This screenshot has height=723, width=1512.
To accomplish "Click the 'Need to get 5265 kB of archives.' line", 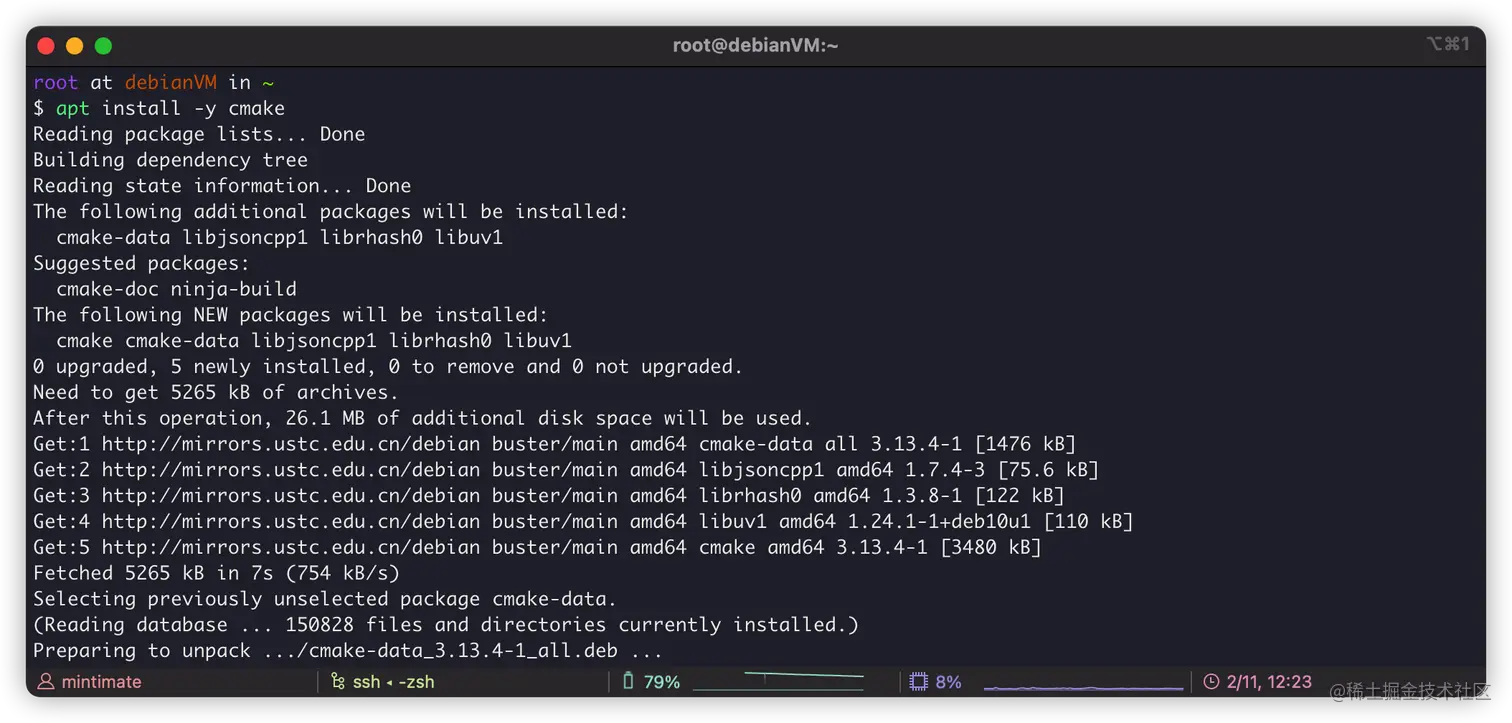I will (x=216, y=393).
